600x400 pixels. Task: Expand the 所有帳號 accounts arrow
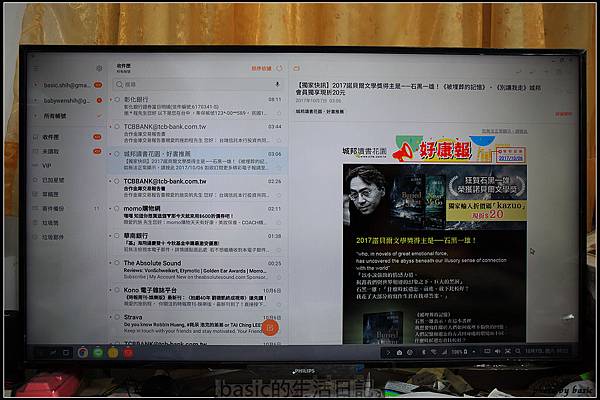tap(36, 116)
